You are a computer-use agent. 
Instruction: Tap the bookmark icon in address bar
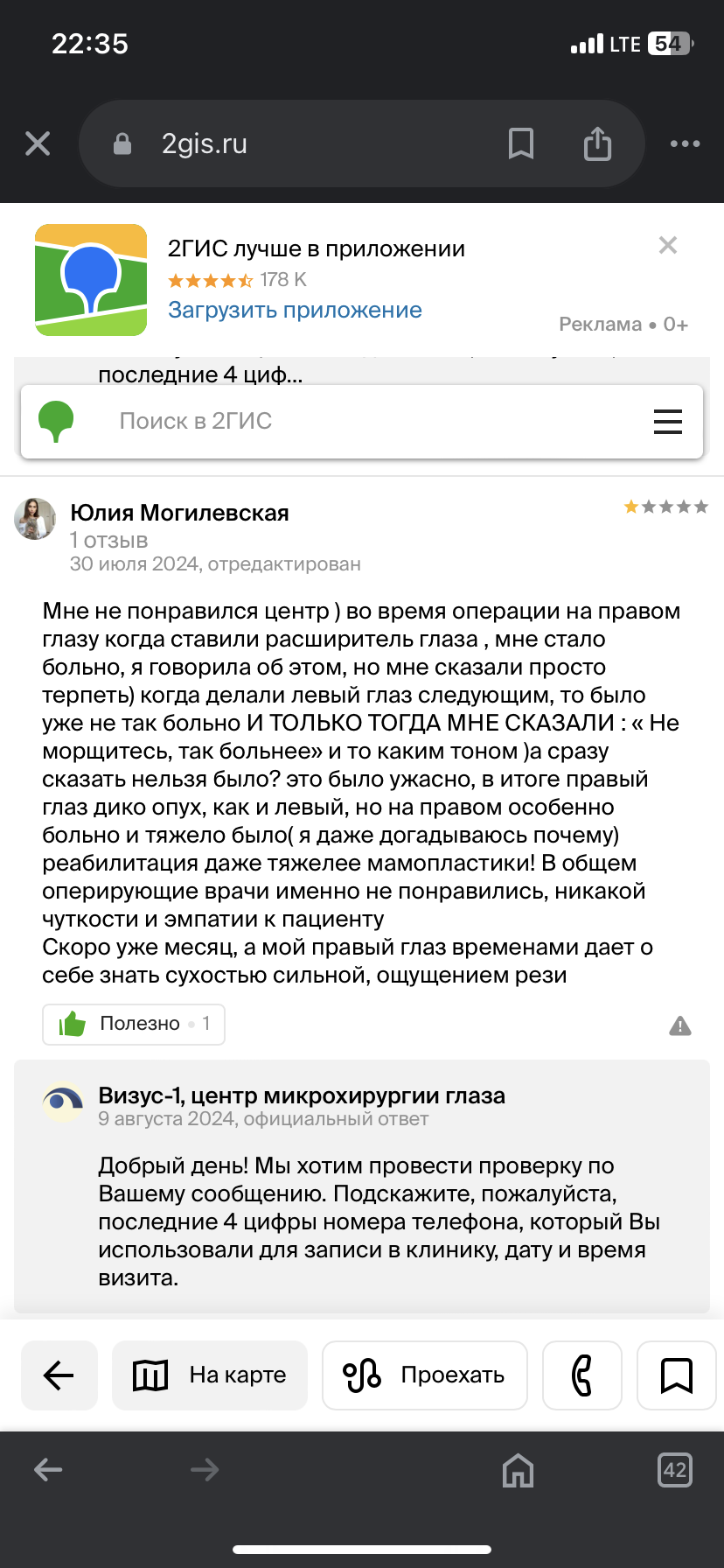coord(521,143)
